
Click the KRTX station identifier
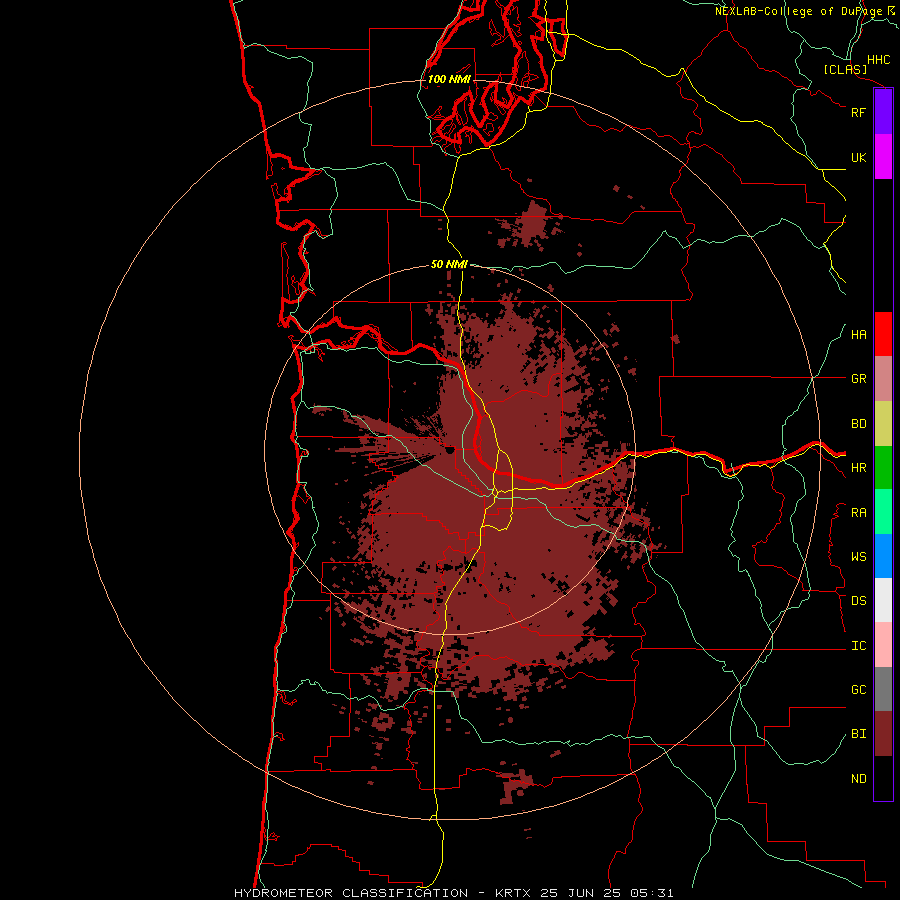[x=513, y=893]
